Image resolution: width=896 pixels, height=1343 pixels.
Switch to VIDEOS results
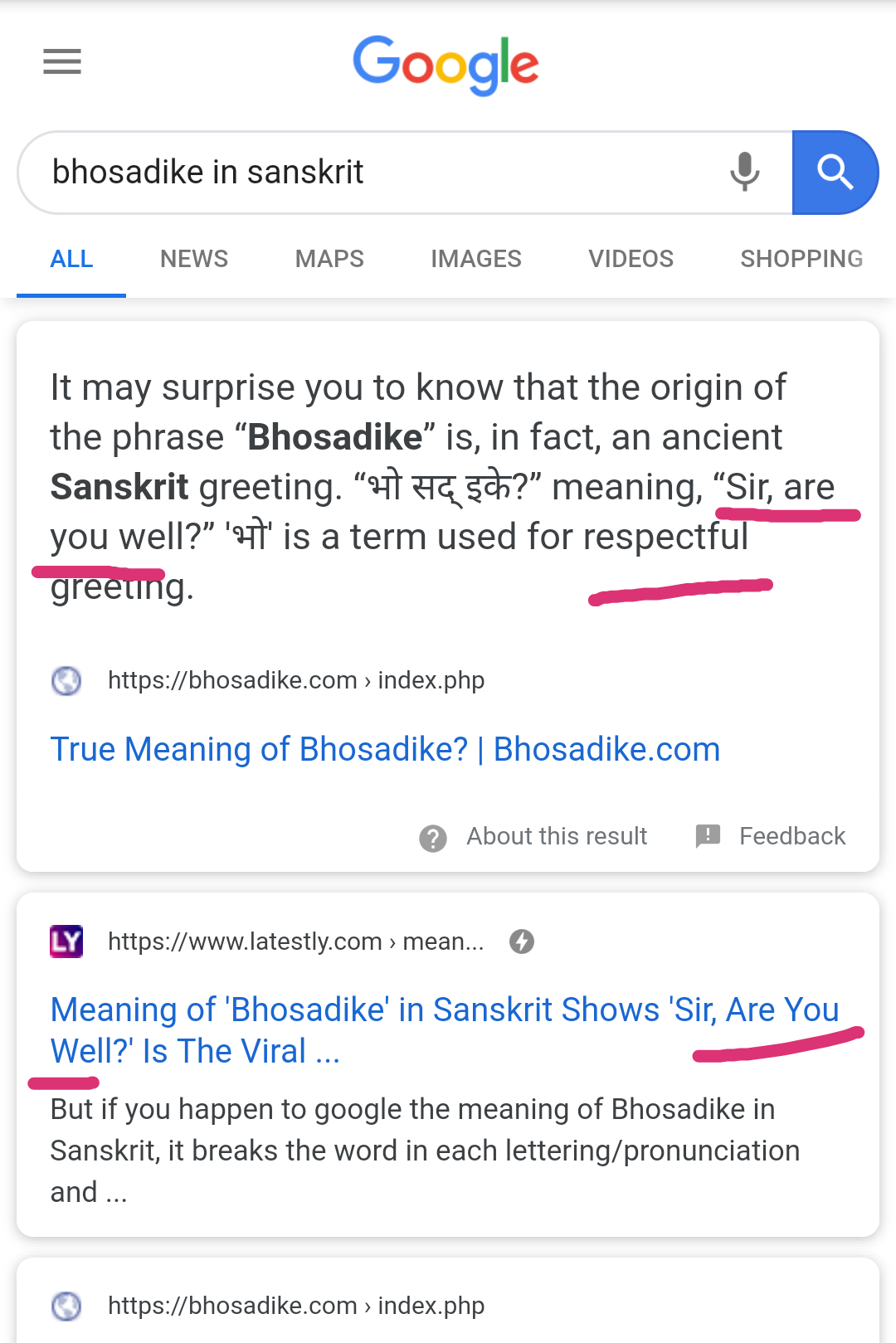tap(631, 259)
